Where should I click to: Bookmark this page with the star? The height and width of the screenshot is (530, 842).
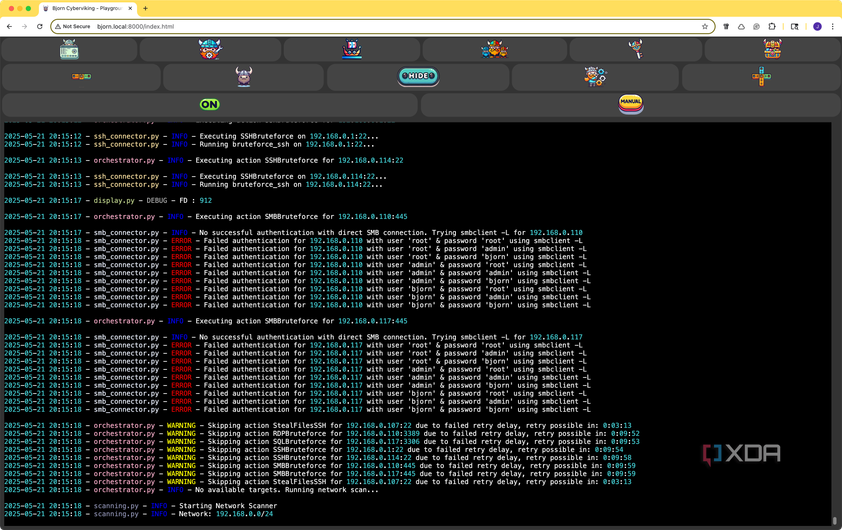(705, 26)
